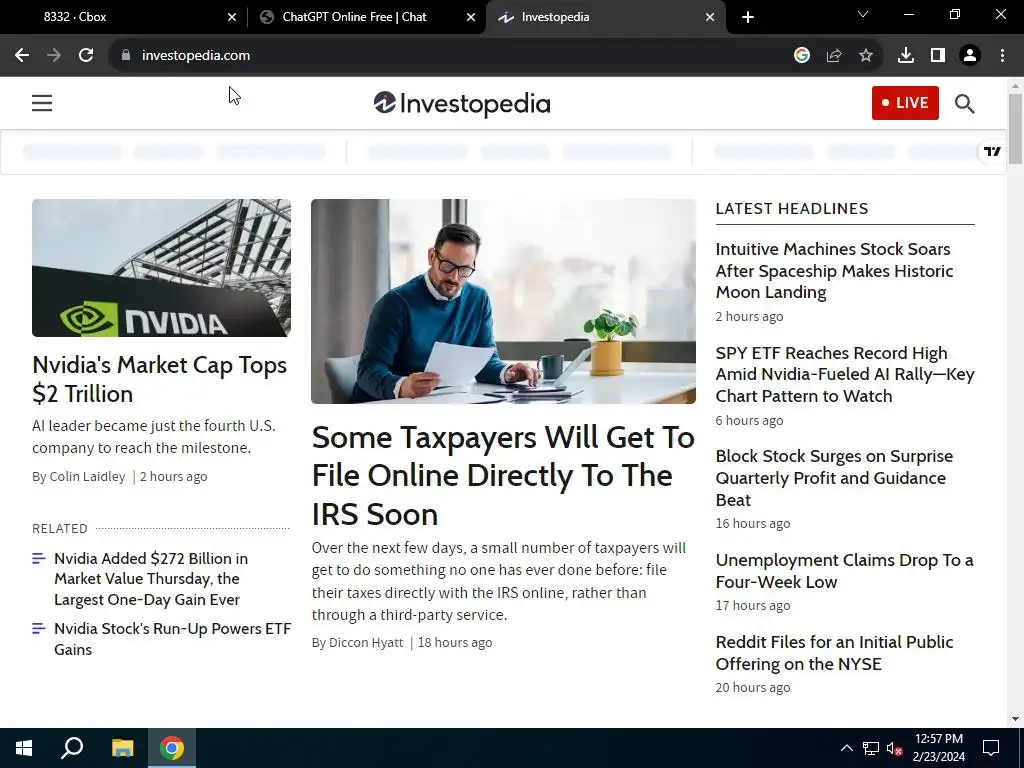Click the scrollbar up arrow
This screenshot has height=768, width=1024.
(1015, 86)
